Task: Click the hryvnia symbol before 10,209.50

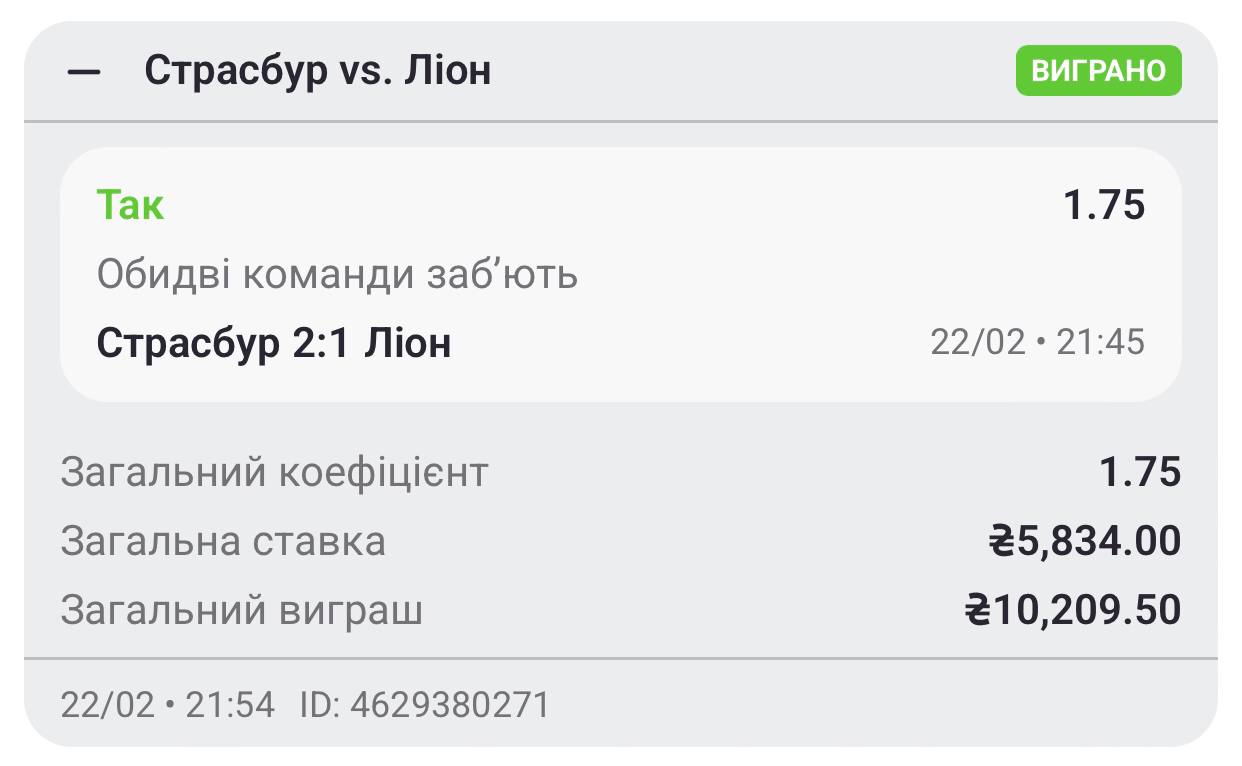Action: click(977, 610)
